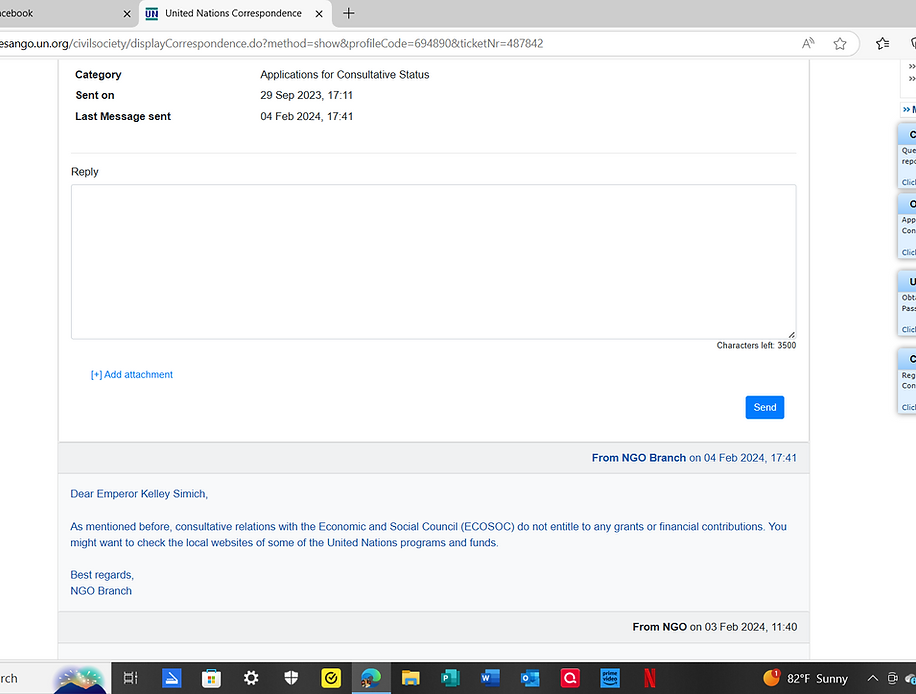
Task: Select the Microsoft Edge taskbar icon
Action: click(371, 678)
